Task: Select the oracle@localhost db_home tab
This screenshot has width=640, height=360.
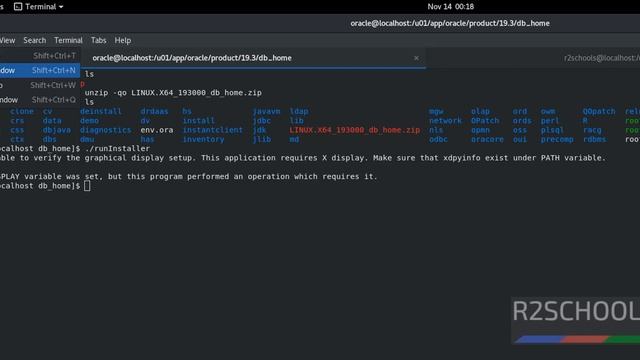Action: [253, 58]
